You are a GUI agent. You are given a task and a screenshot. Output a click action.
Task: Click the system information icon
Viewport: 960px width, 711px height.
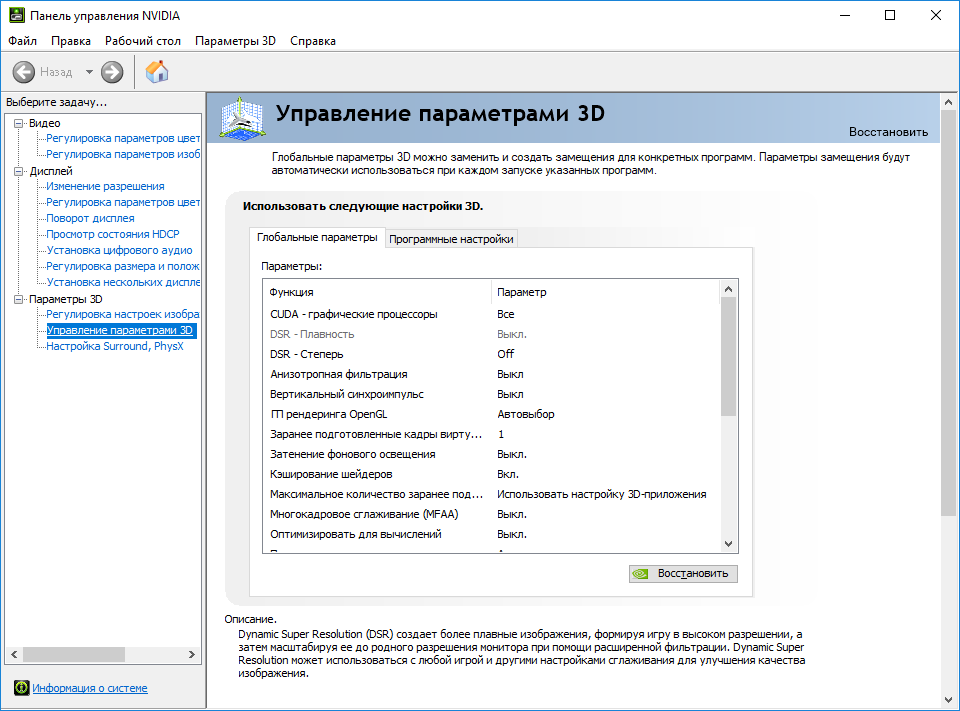21,688
